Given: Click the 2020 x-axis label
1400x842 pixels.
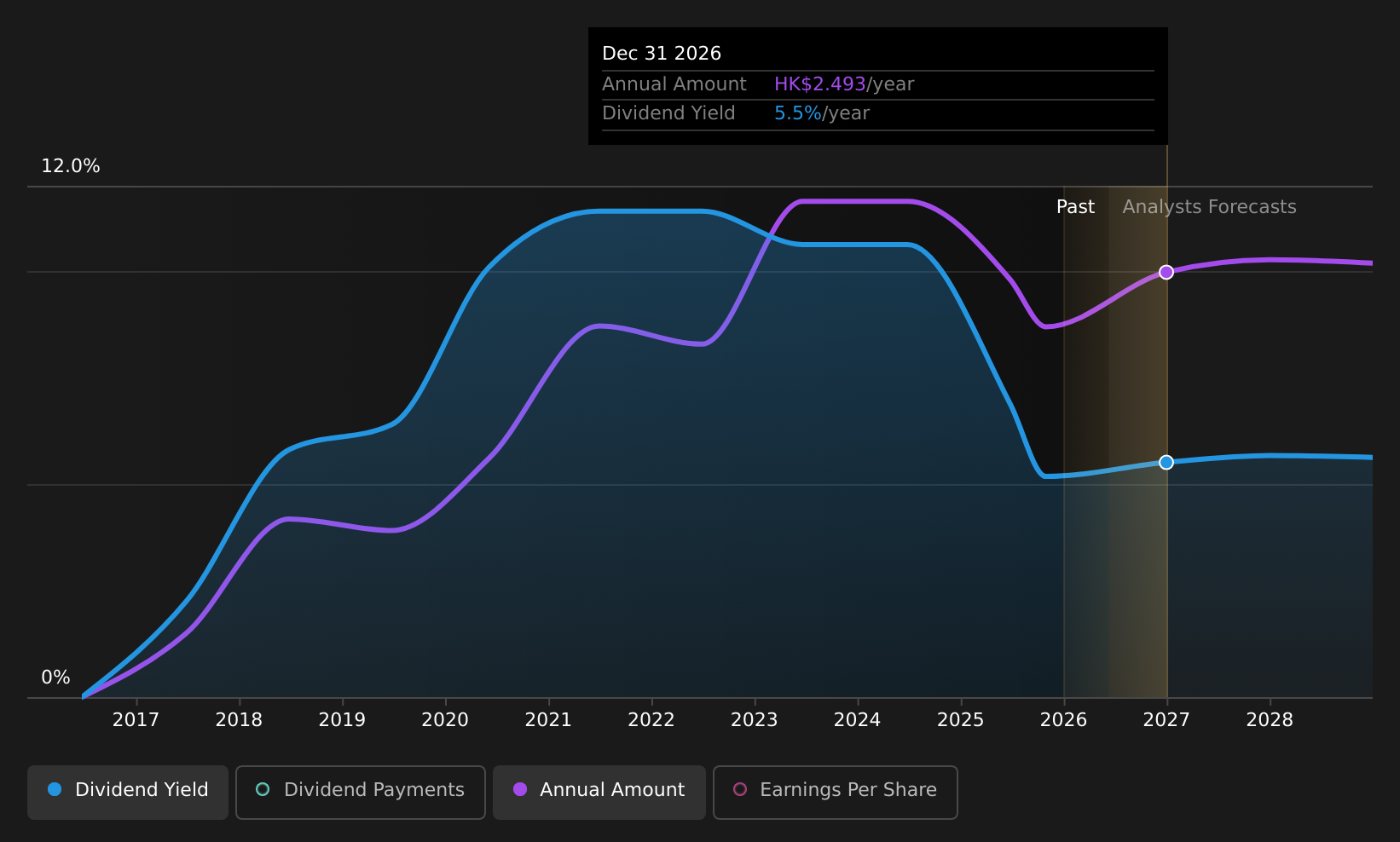Looking at the screenshot, I should pos(445,720).
